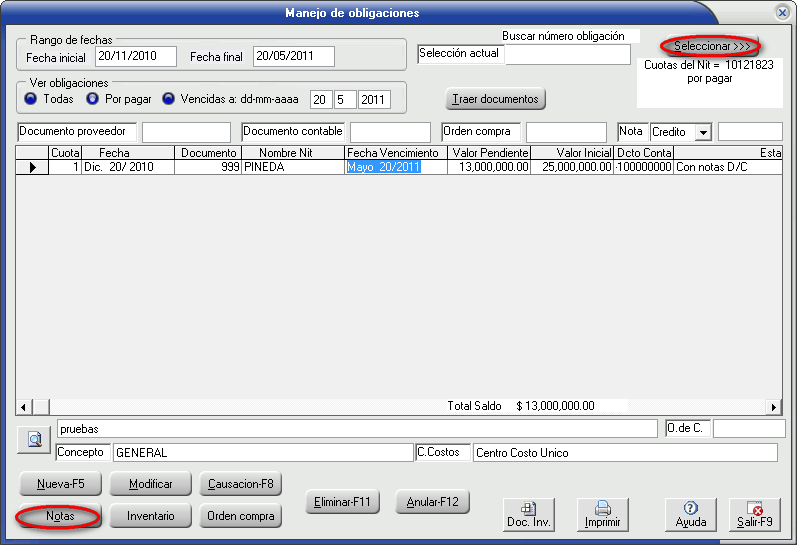This screenshot has width=797, height=545.
Task: Select the row pointer arrow indicator
Action: pyautogui.click(x=33, y=168)
